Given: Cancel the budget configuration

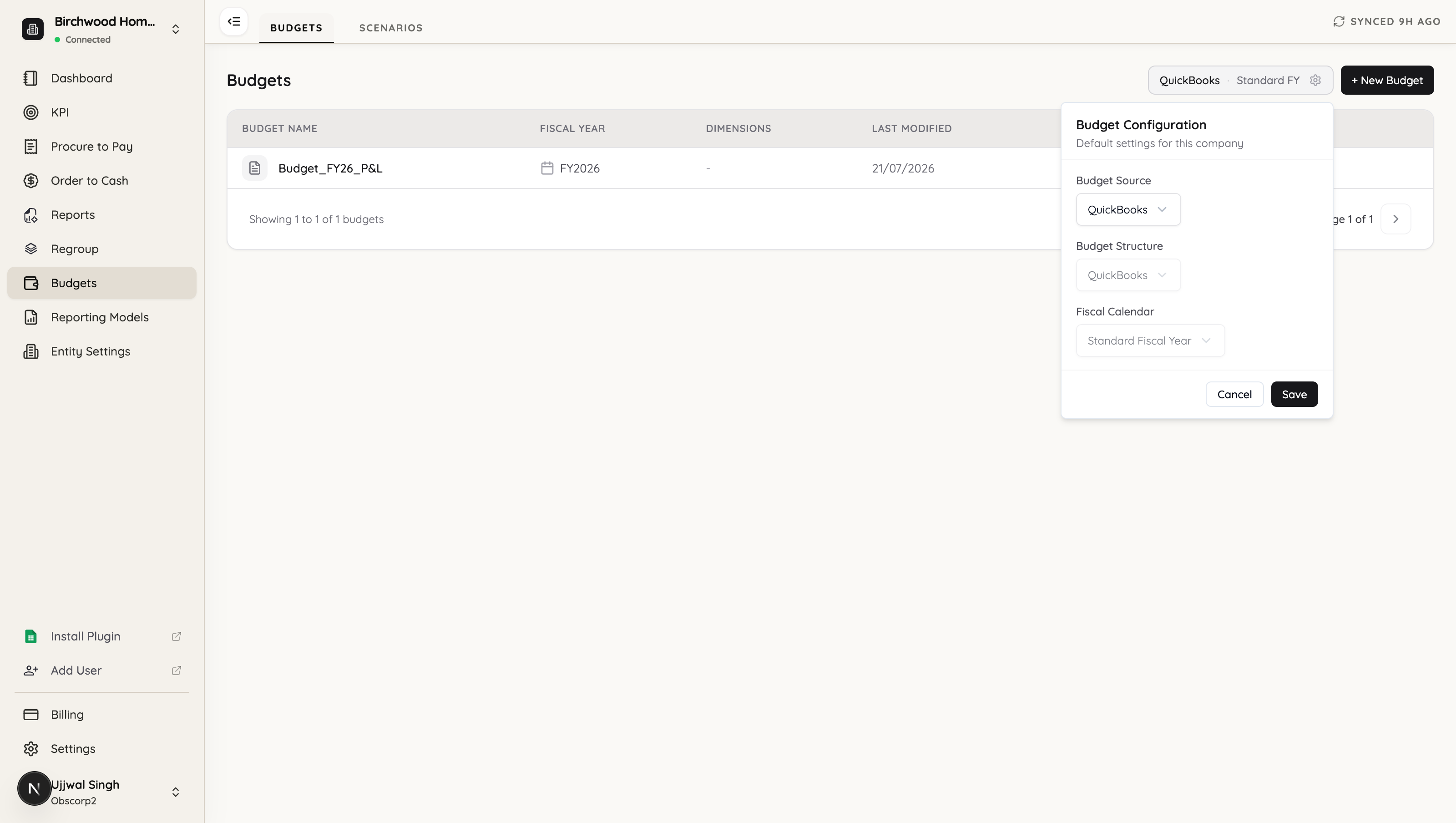Looking at the screenshot, I should (1234, 394).
